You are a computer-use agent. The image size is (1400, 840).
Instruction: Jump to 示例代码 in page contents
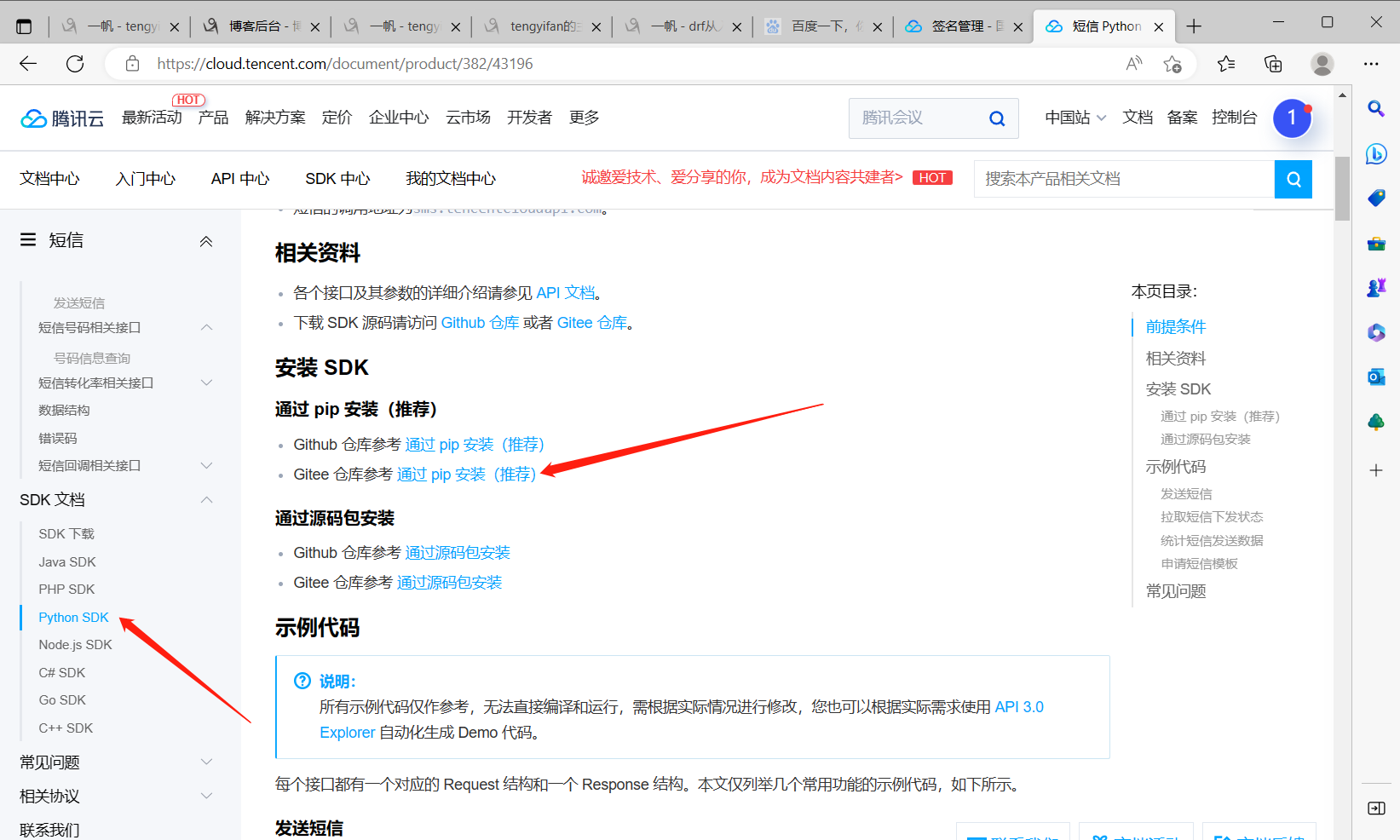pyautogui.click(x=1176, y=467)
